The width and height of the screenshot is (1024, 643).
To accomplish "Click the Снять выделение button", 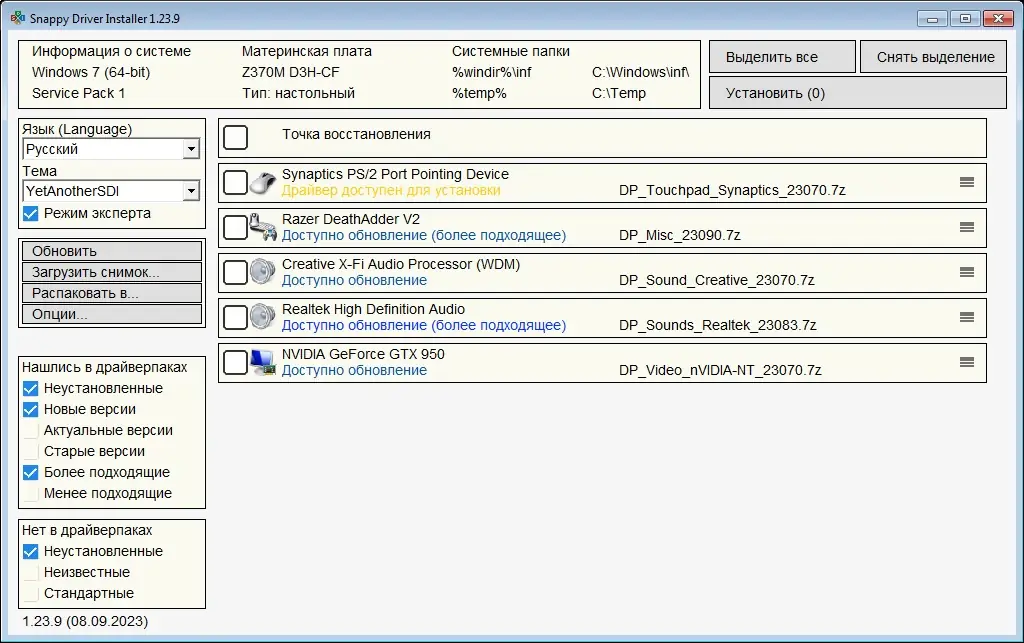I will point(933,57).
